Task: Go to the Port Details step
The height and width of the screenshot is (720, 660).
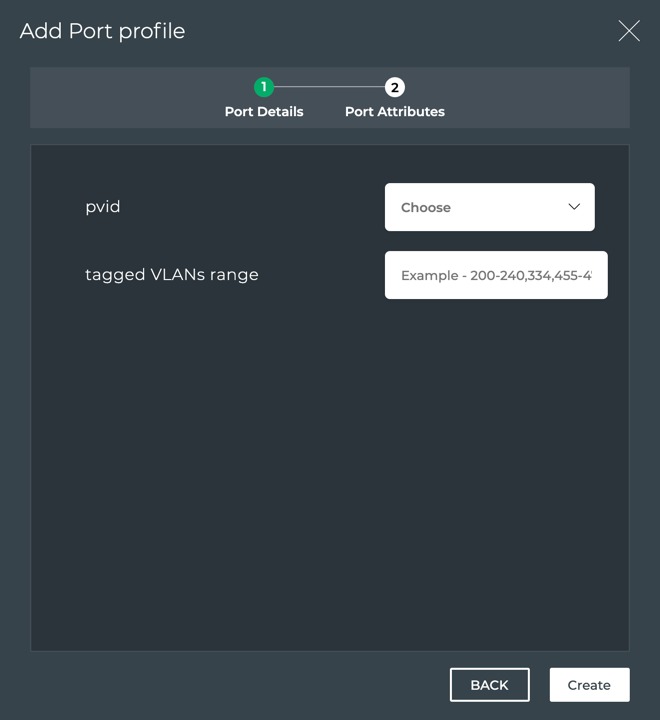Action: pyautogui.click(x=264, y=111)
